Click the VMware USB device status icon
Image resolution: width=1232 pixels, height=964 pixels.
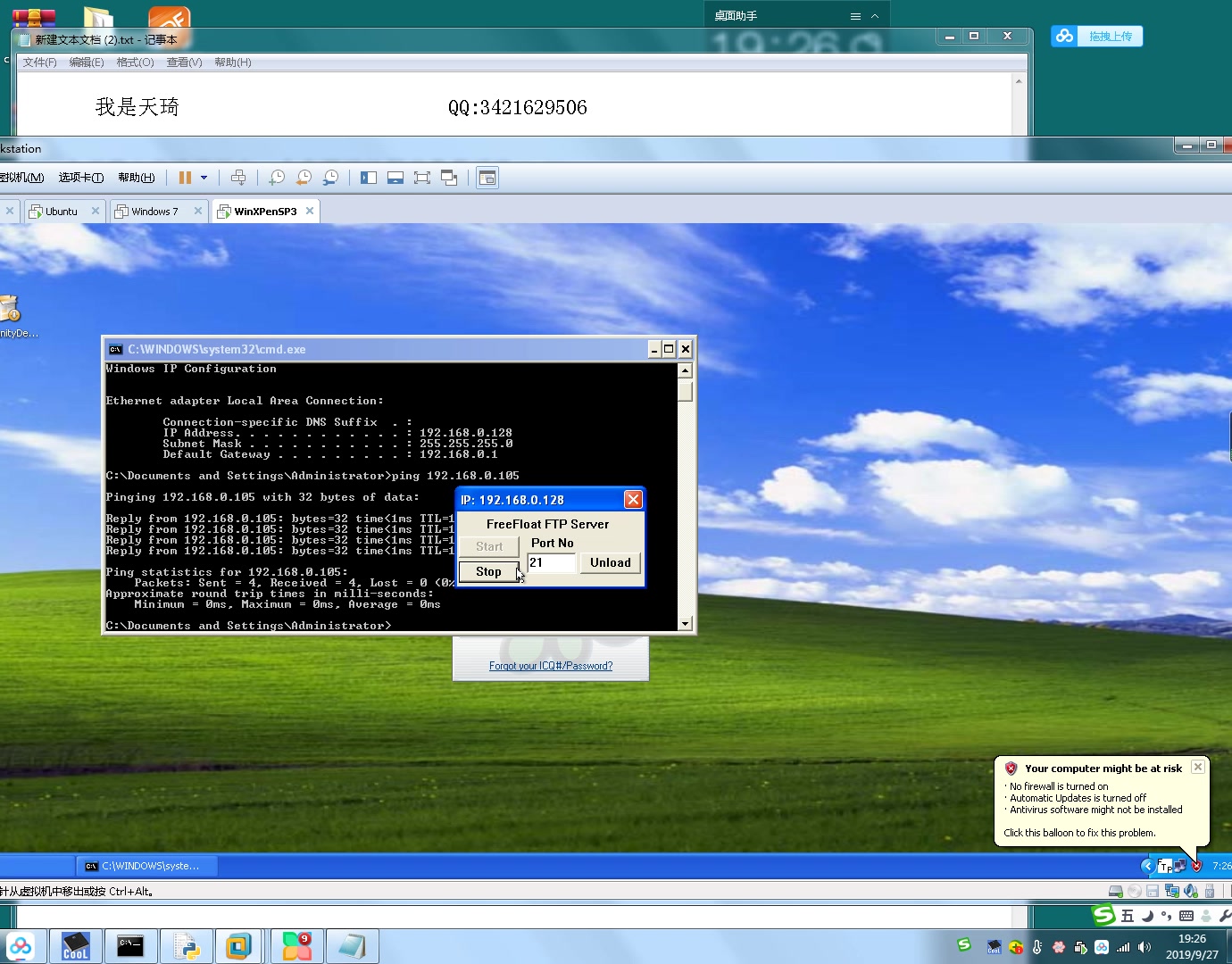pyautogui.click(x=1210, y=891)
